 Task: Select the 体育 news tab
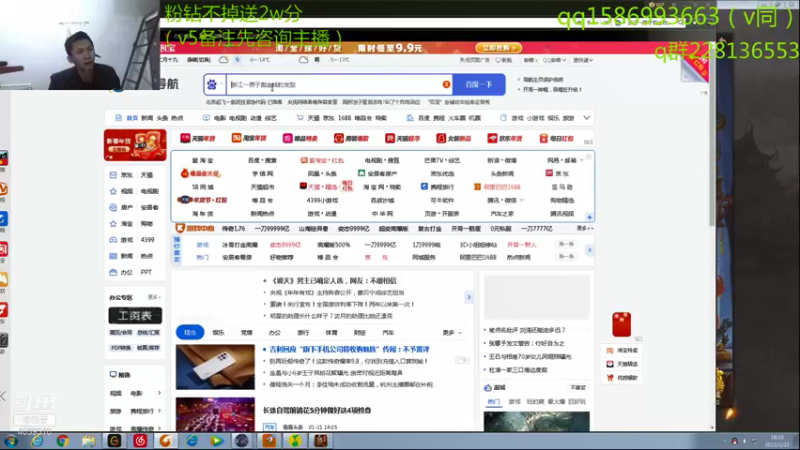[x=332, y=333]
